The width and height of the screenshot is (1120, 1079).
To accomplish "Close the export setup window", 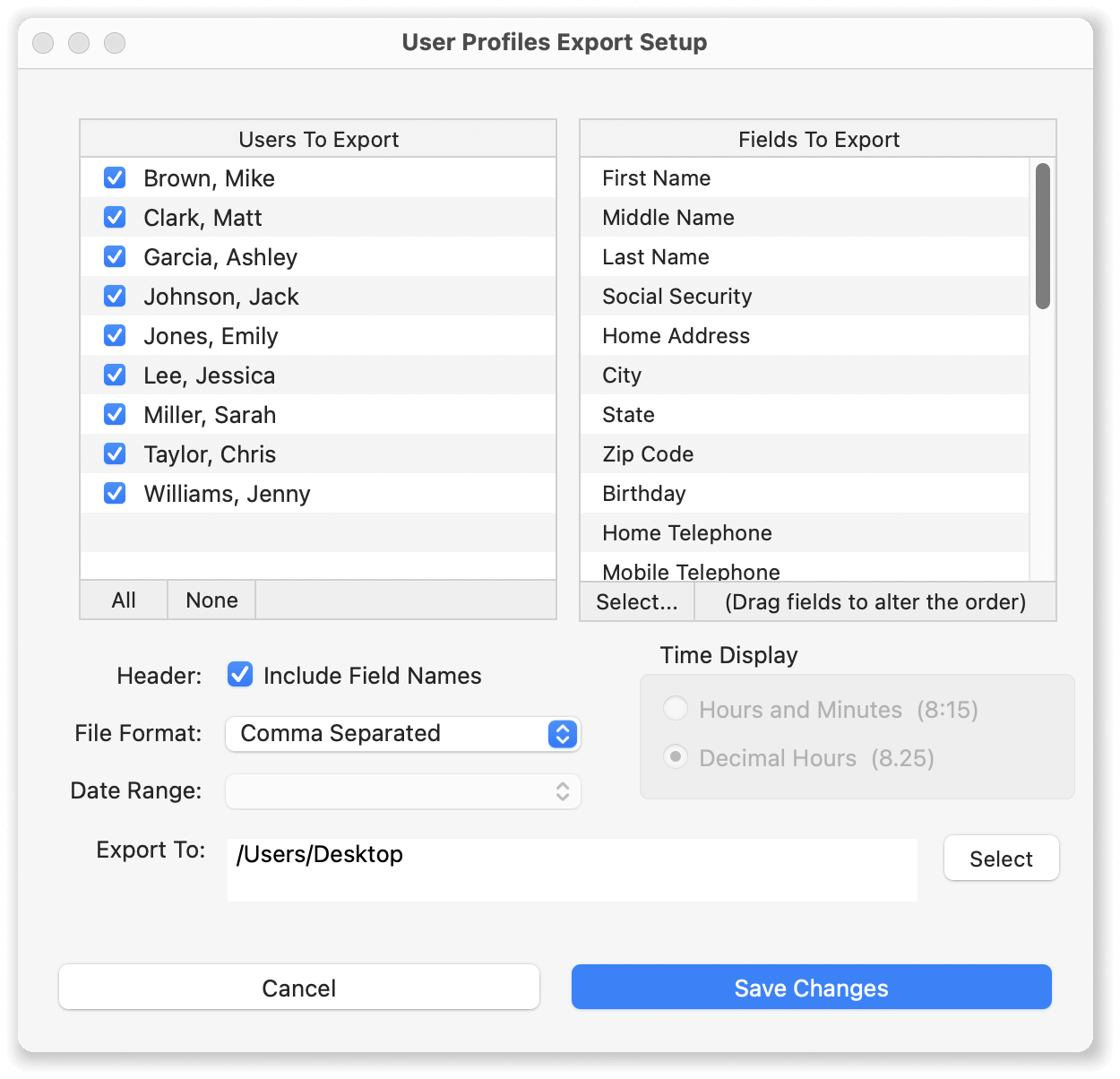I will [43, 42].
